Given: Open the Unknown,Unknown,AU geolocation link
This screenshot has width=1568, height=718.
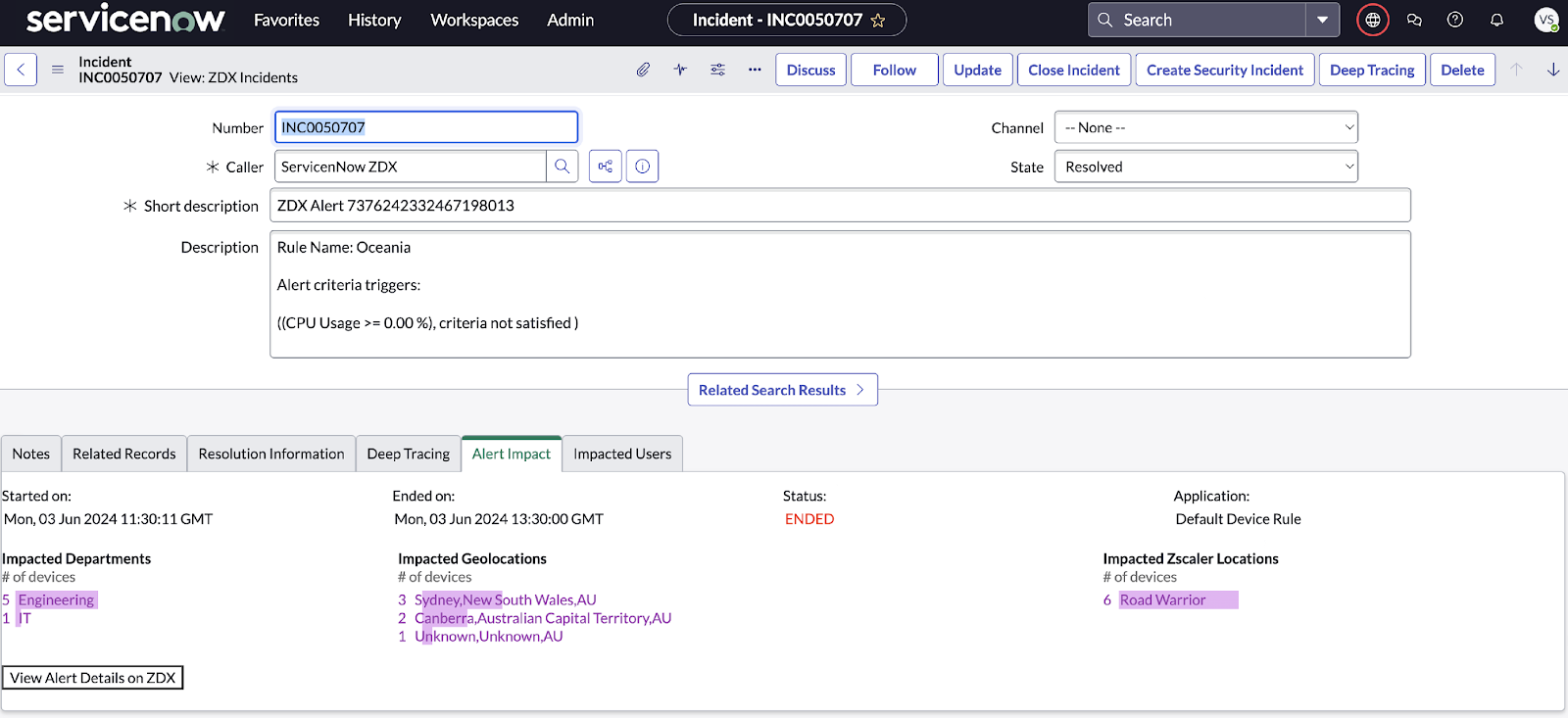Looking at the screenshot, I should [488, 636].
